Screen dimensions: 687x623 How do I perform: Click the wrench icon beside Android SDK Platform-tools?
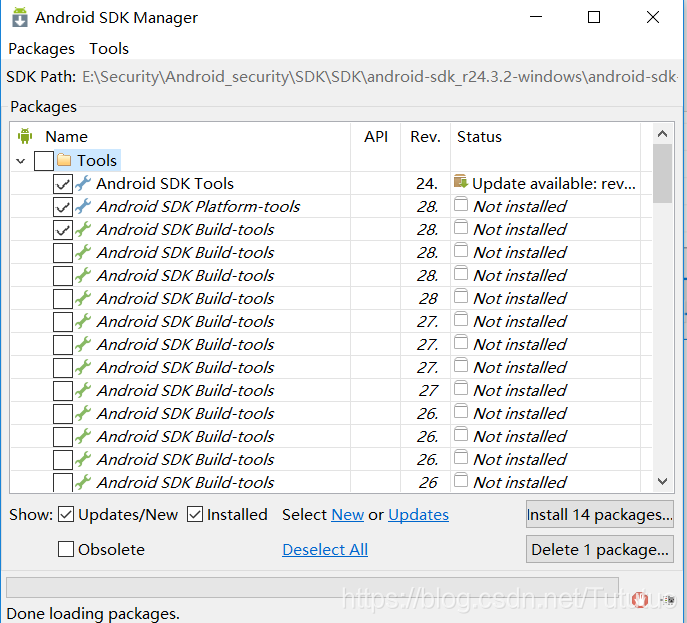(82, 206)
